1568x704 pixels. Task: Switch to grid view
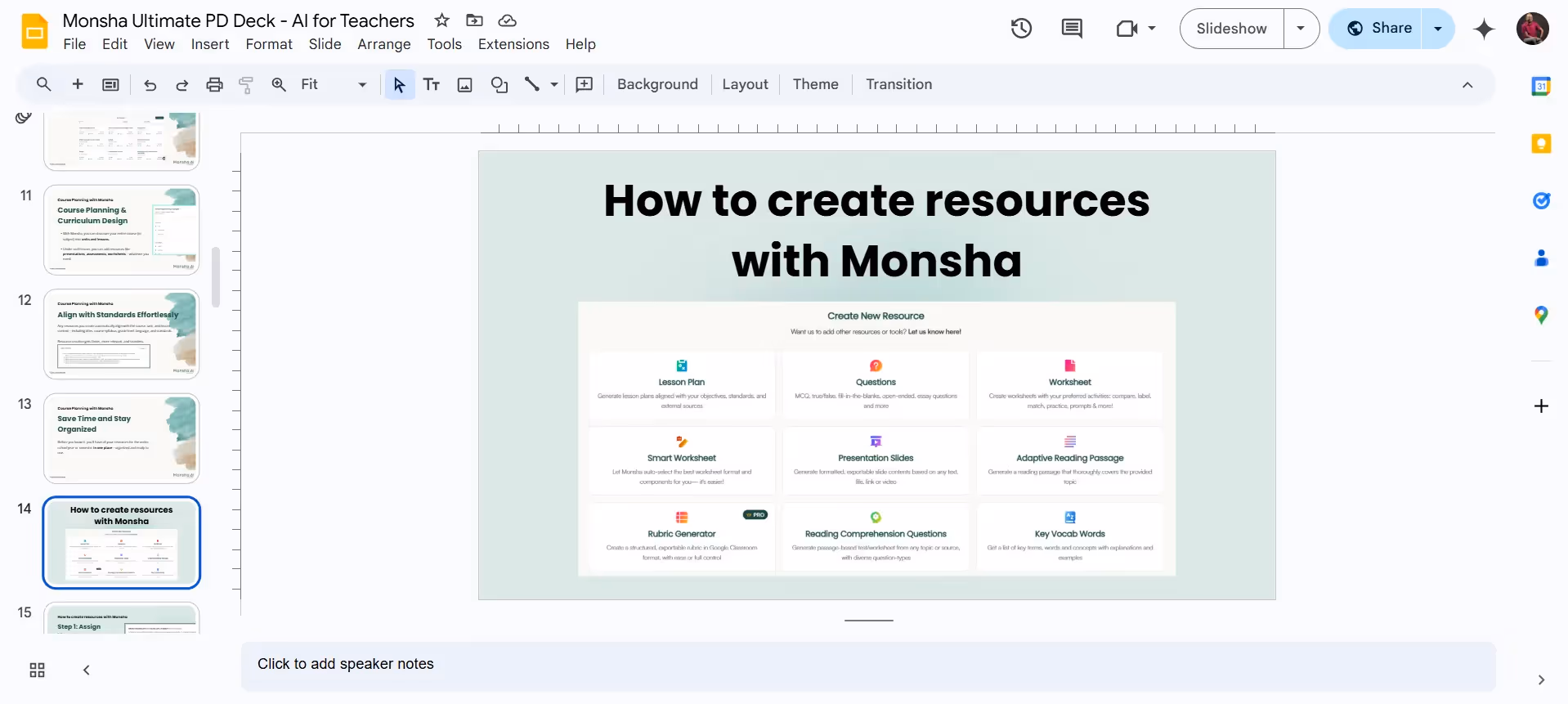[37, 670]
